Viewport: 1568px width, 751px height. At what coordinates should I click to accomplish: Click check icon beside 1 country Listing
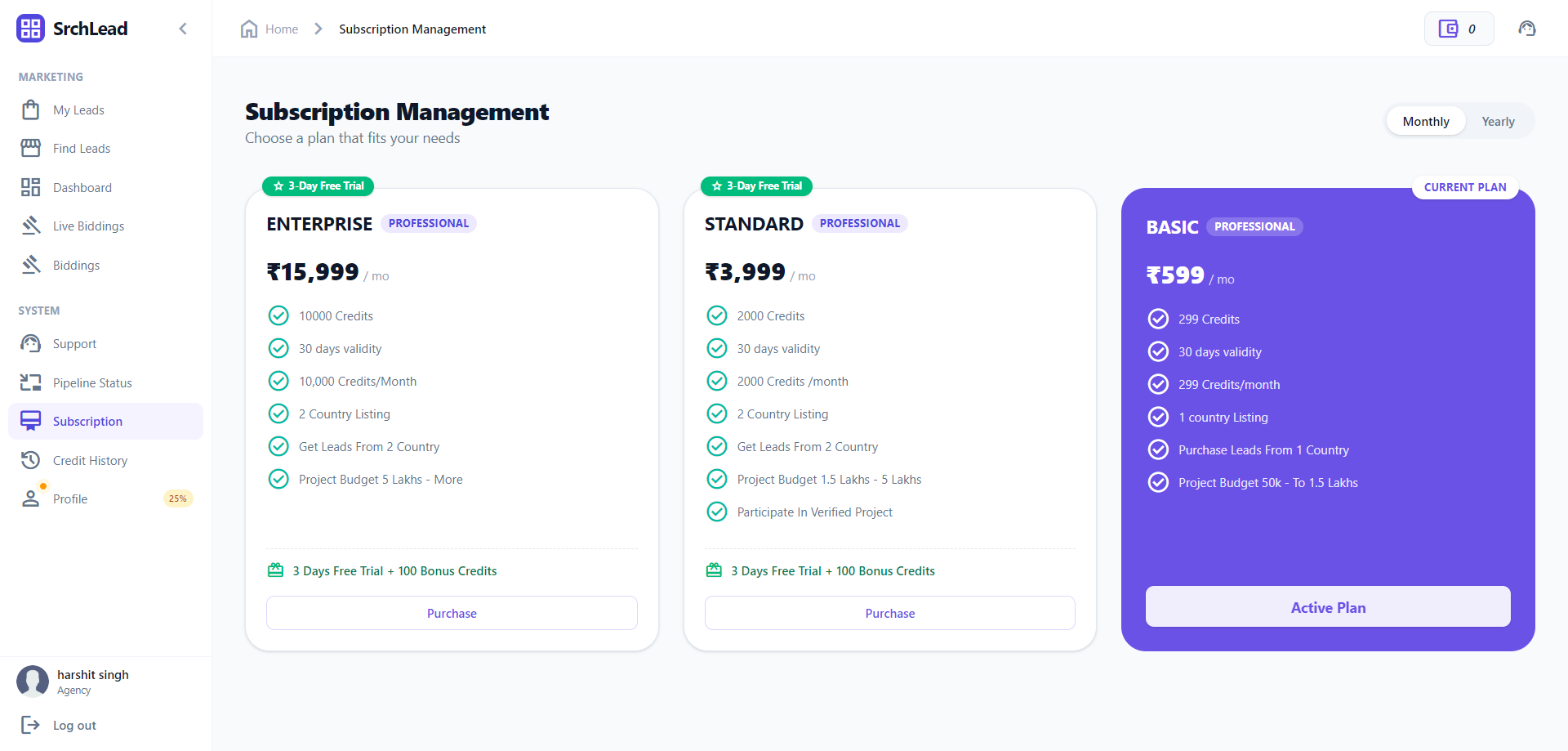click(x=1158, y=417)
